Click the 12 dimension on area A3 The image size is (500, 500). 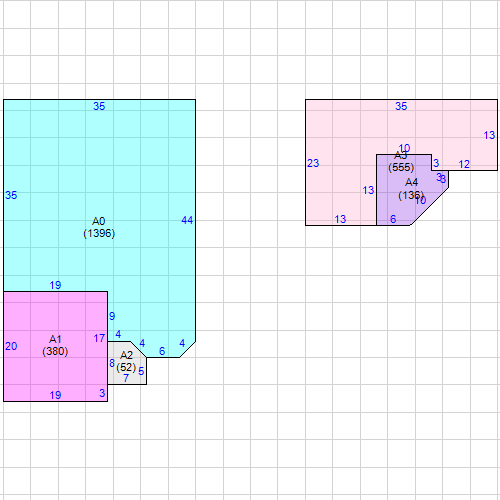pyautogui.click(x=464, y=164)
